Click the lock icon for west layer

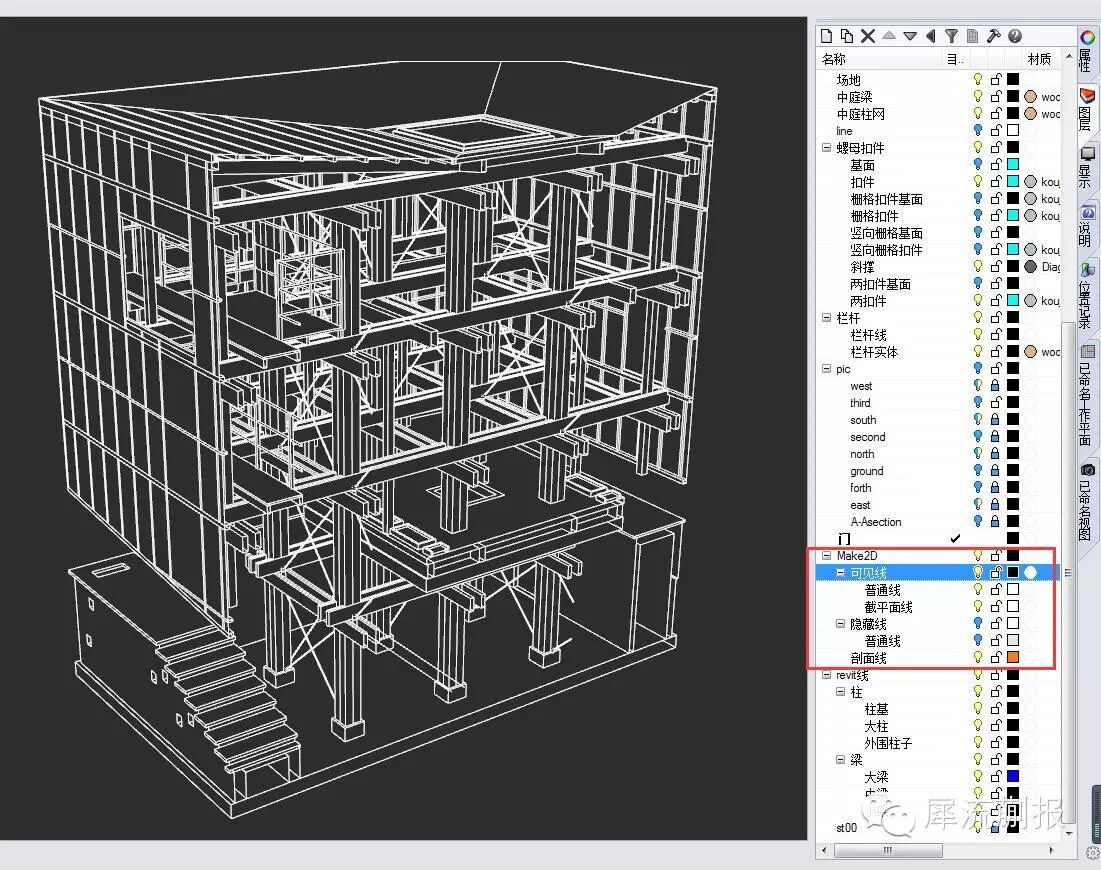(995, 385)
